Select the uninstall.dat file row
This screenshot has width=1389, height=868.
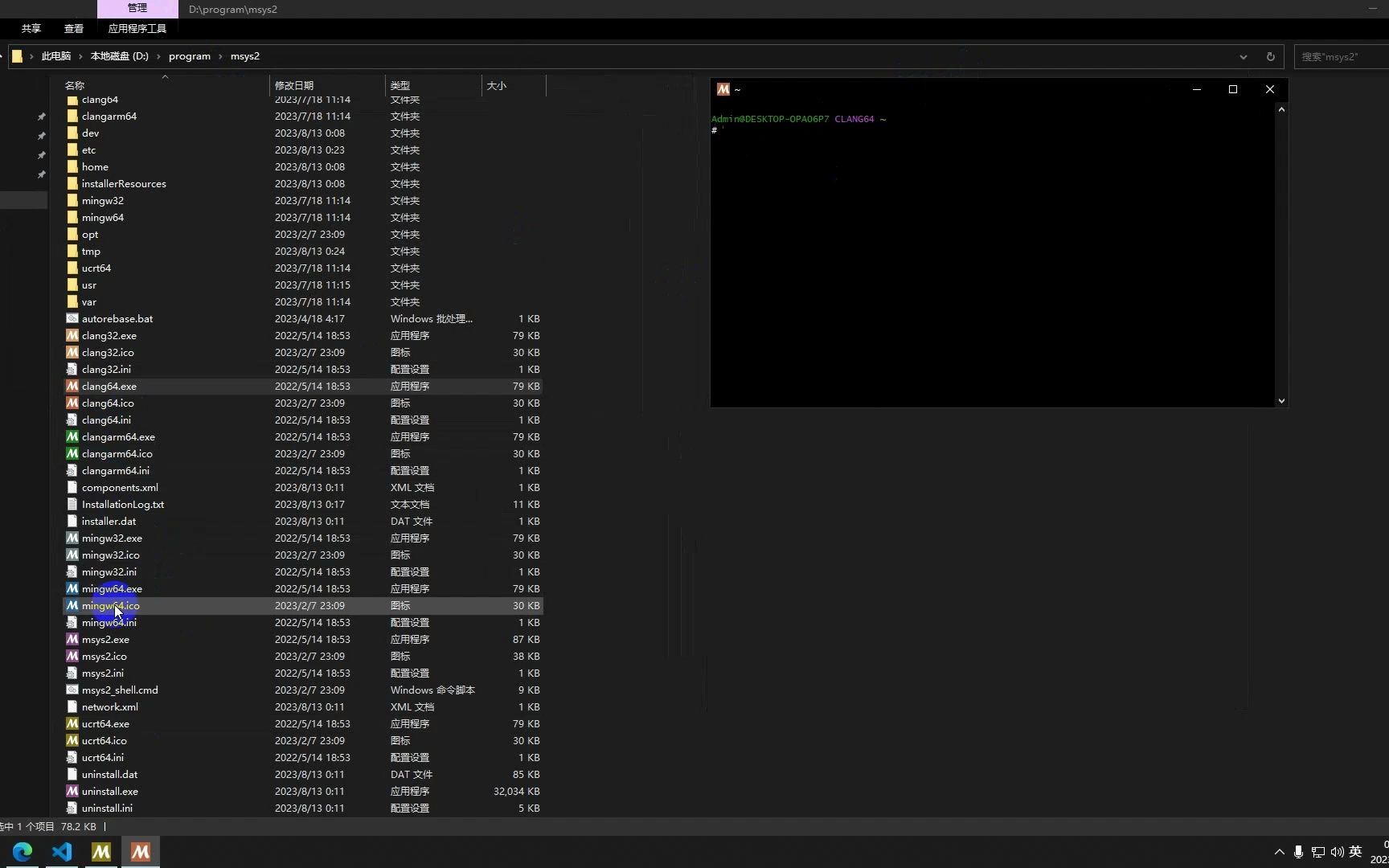302,775
